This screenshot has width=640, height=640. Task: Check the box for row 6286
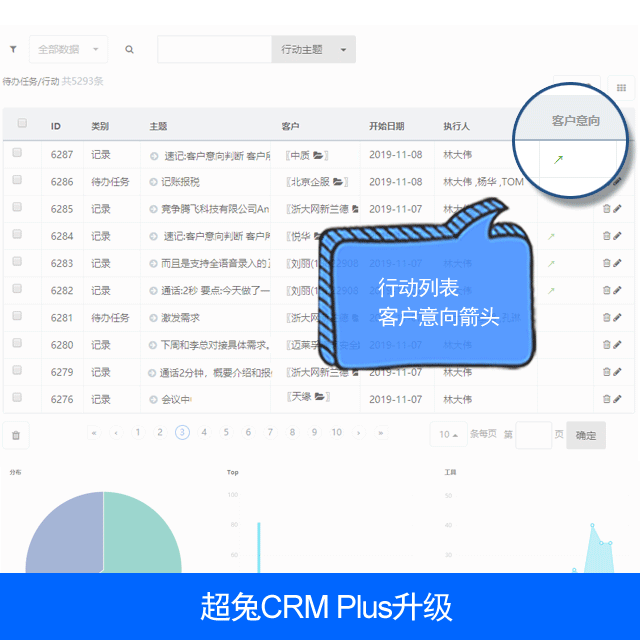[17, 180]
